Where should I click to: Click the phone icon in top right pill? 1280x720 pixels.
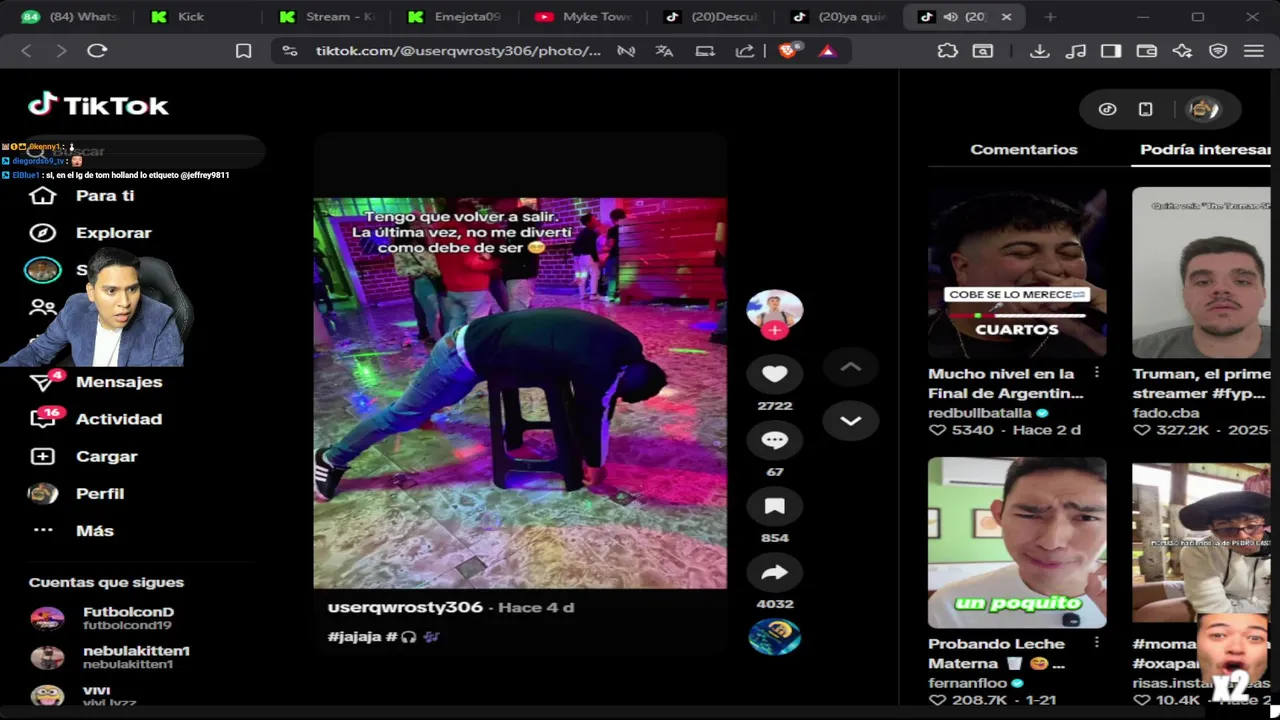(1146, 110)
